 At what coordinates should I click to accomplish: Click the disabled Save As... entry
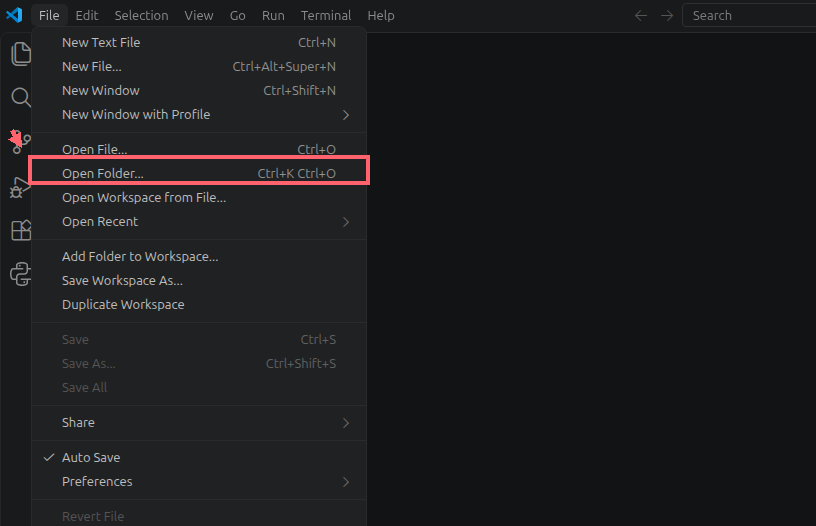(x=199, y=364)
